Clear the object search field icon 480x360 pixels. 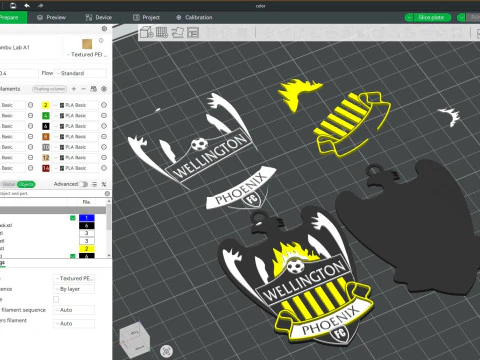pos(107,193)
